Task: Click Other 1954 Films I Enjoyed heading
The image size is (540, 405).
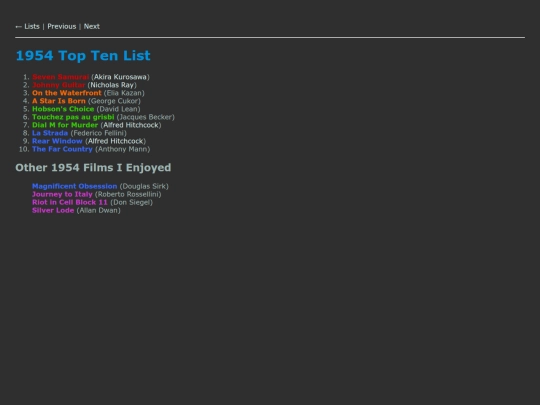Action: coord(93,167)
